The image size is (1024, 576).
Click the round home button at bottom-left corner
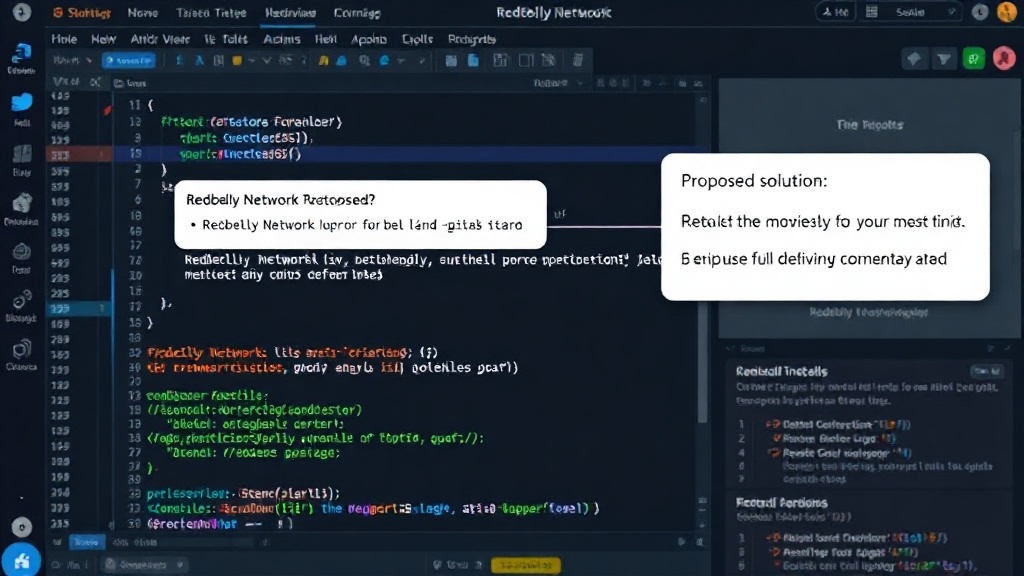coord(22,561)
